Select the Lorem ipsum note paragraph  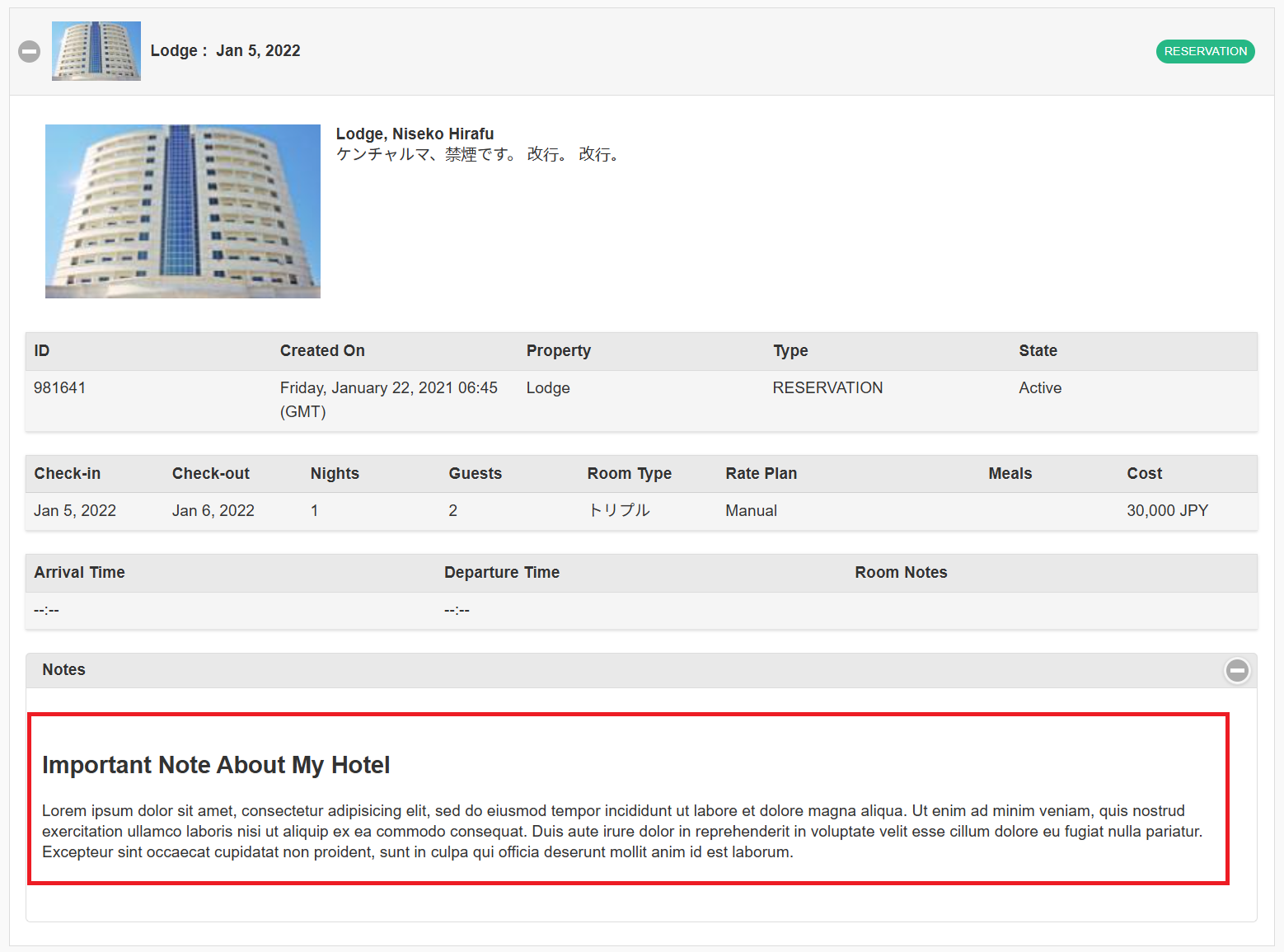click(622, 832)
